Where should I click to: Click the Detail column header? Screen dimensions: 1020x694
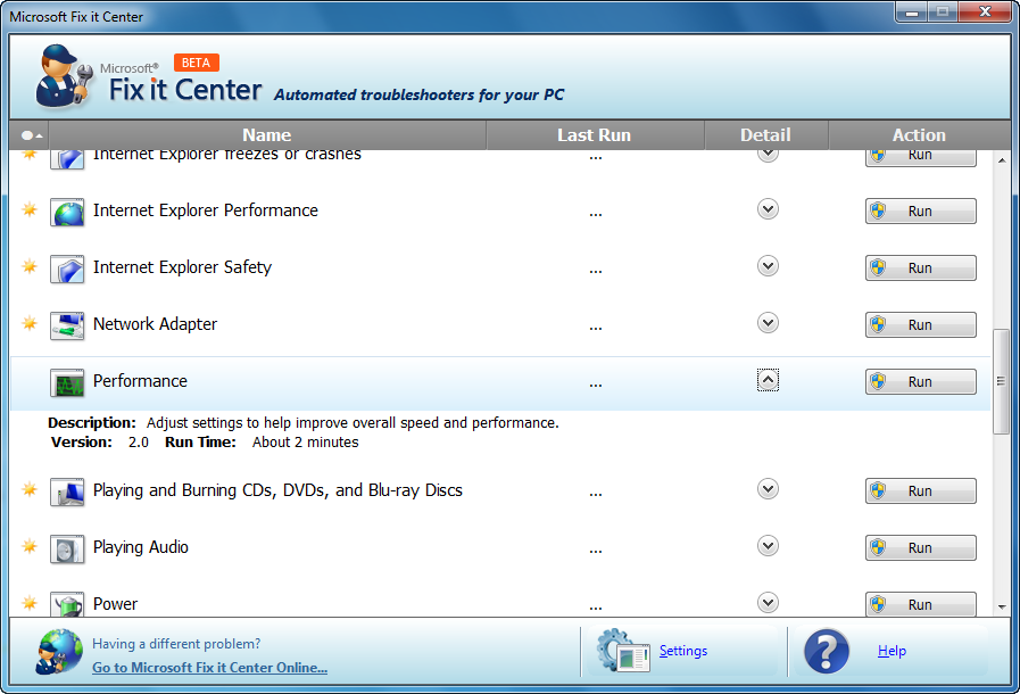click(766, 135)
